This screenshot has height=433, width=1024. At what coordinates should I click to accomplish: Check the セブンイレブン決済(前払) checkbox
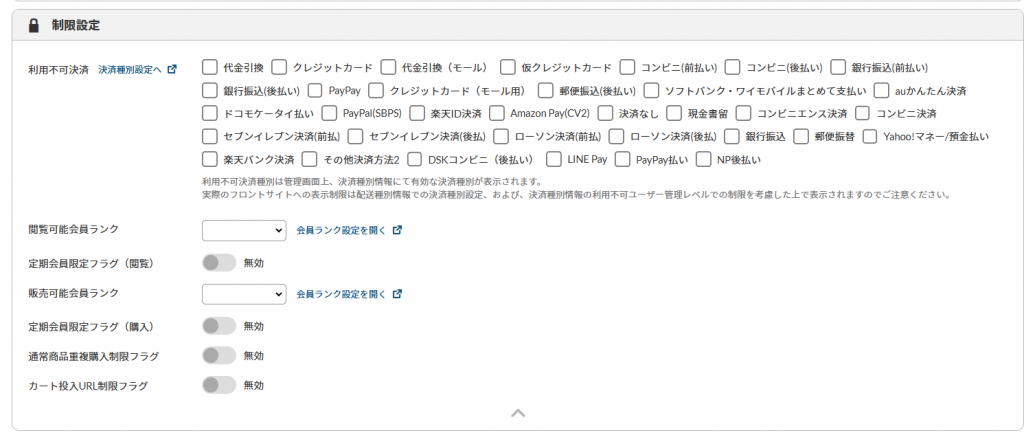[x=209, y=136]
